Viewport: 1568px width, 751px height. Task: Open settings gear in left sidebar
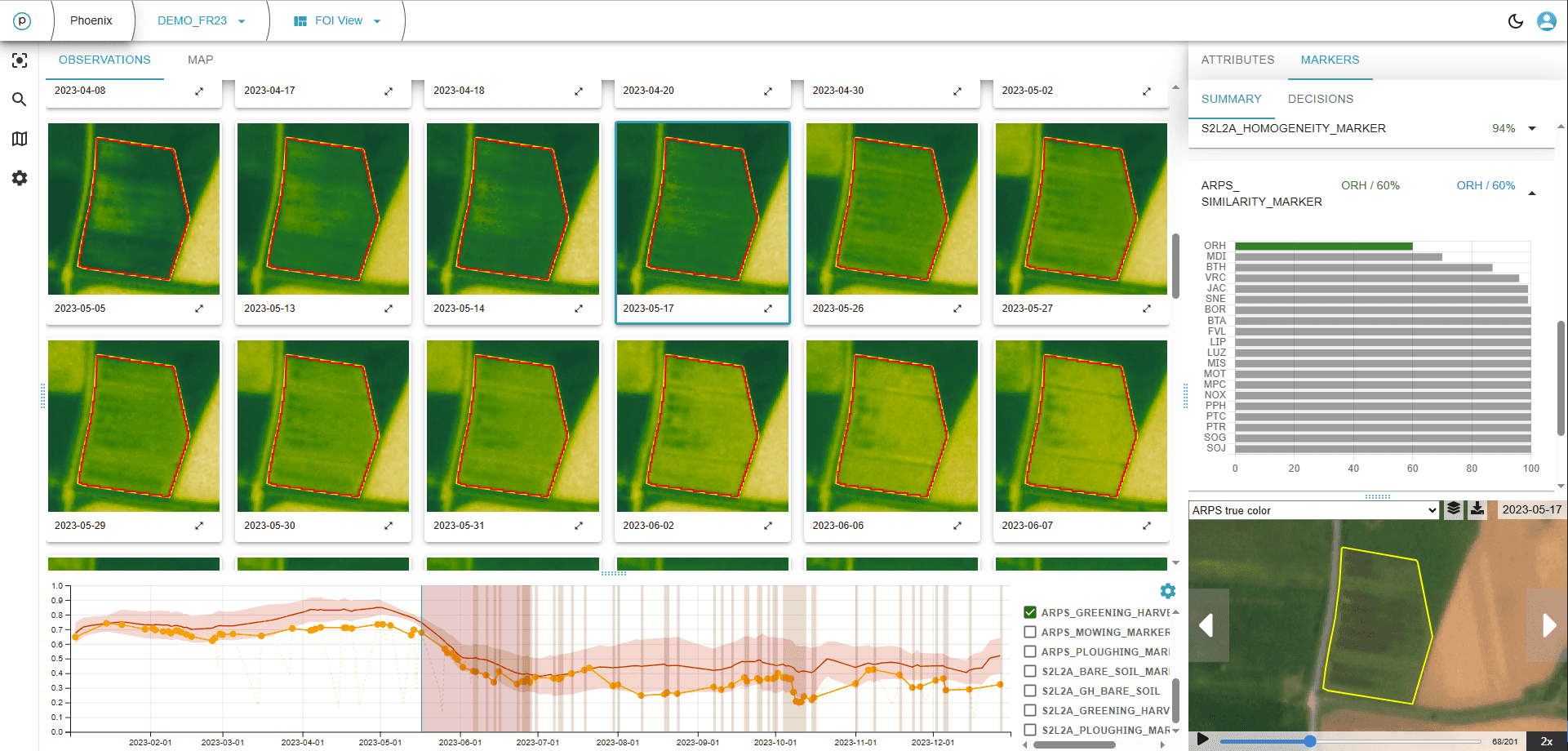[20, 178]
